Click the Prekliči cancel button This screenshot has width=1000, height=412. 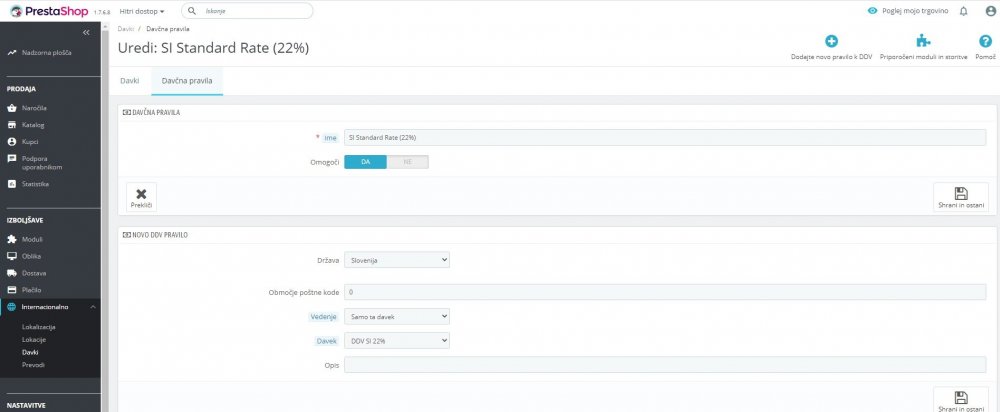142,197
